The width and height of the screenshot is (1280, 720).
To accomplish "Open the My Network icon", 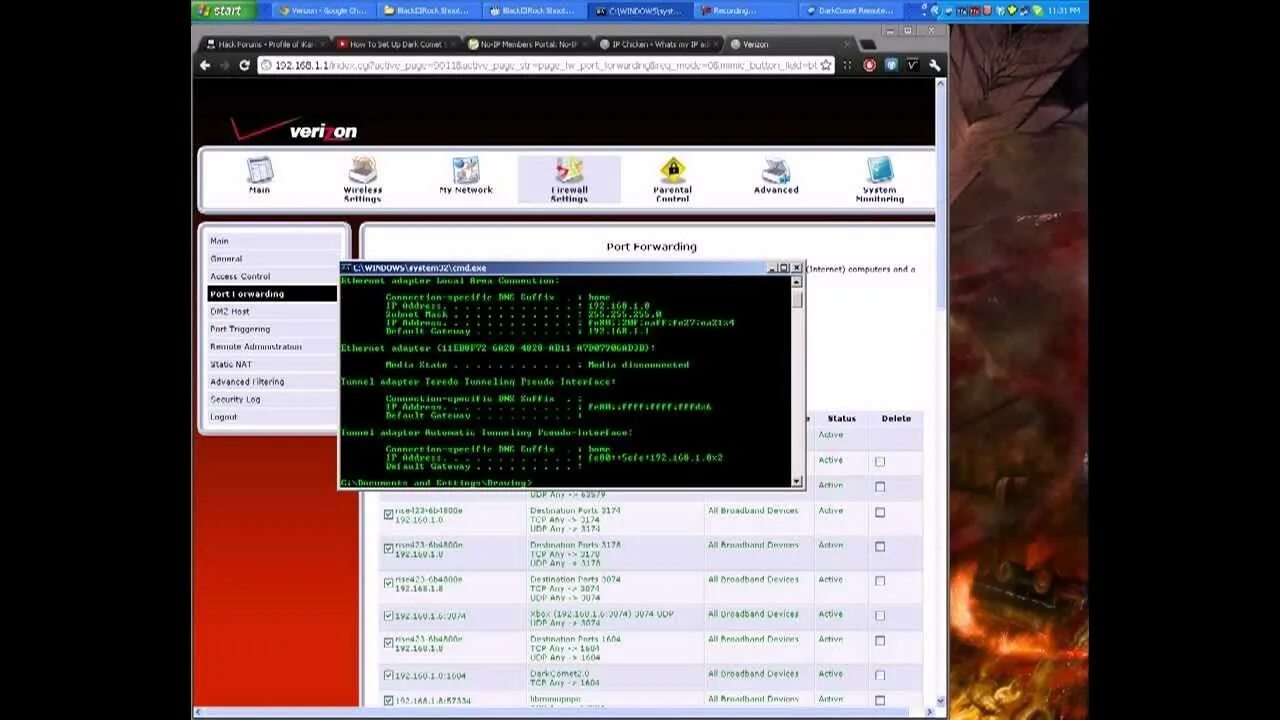I will coord(466,176).
